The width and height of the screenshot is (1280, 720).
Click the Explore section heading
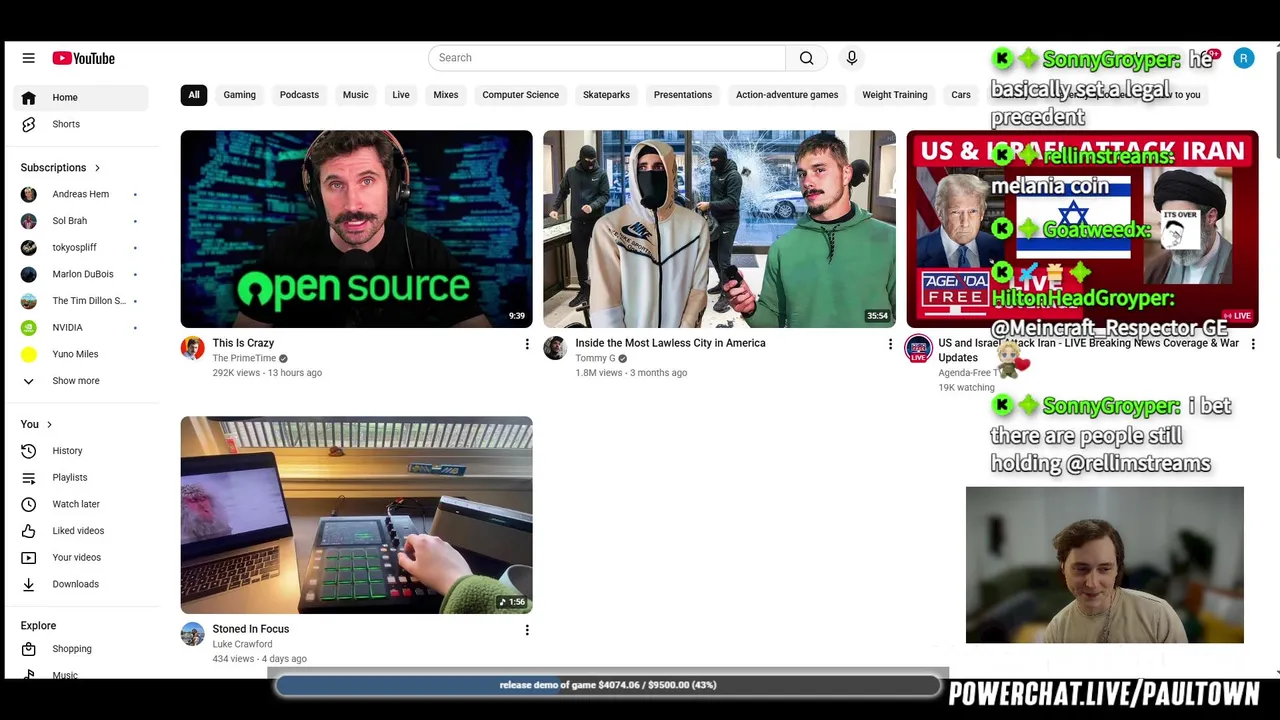click(38, 626)
